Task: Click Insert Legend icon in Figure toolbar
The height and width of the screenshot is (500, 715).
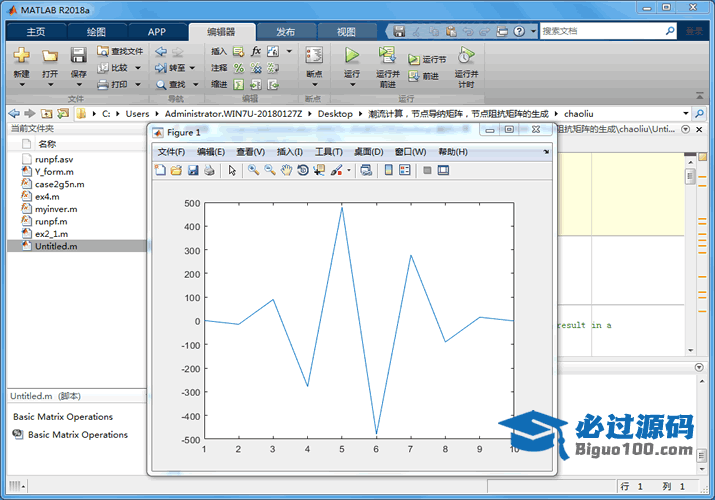Action: coord(405,170)
